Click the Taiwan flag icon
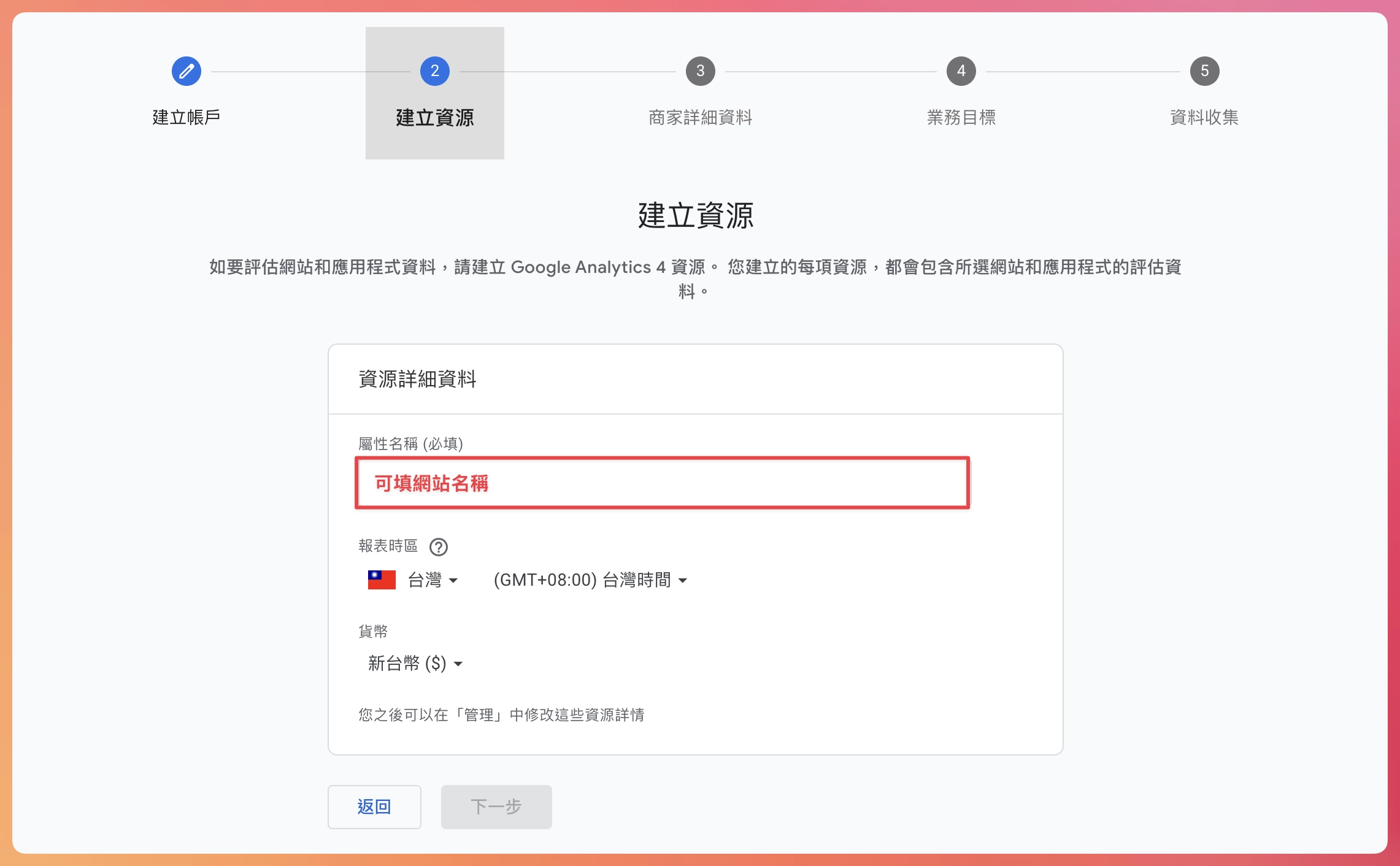 pyautogui.click(x=381, y=579)
